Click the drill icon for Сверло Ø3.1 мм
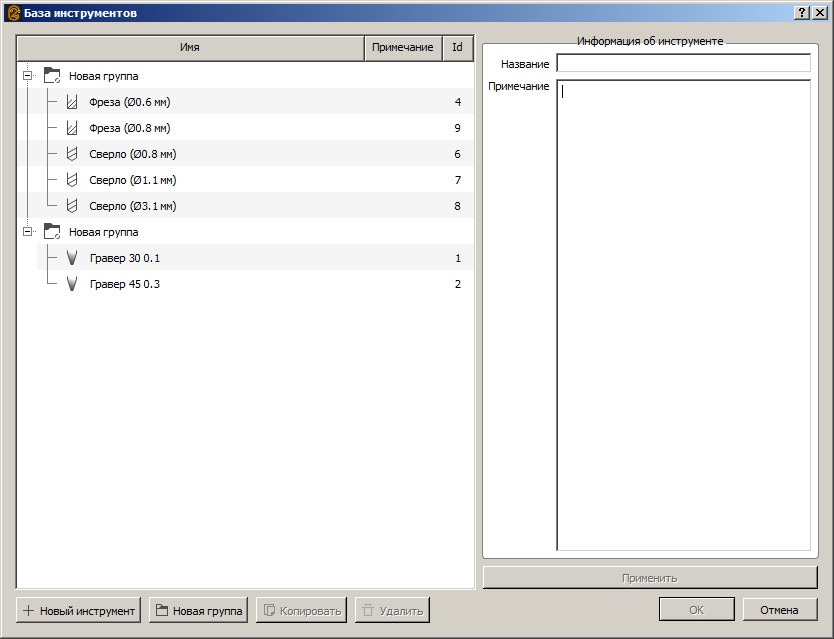Viewport: 834px width, 639px height. pos(71,206)
